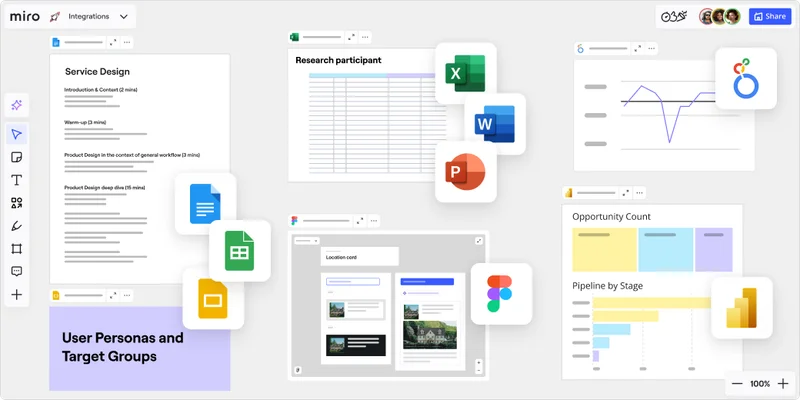The height and width of the screenshot is (400, 800).
Task: Click the 'Opportunity Count' heading
Action: point(611,216)
